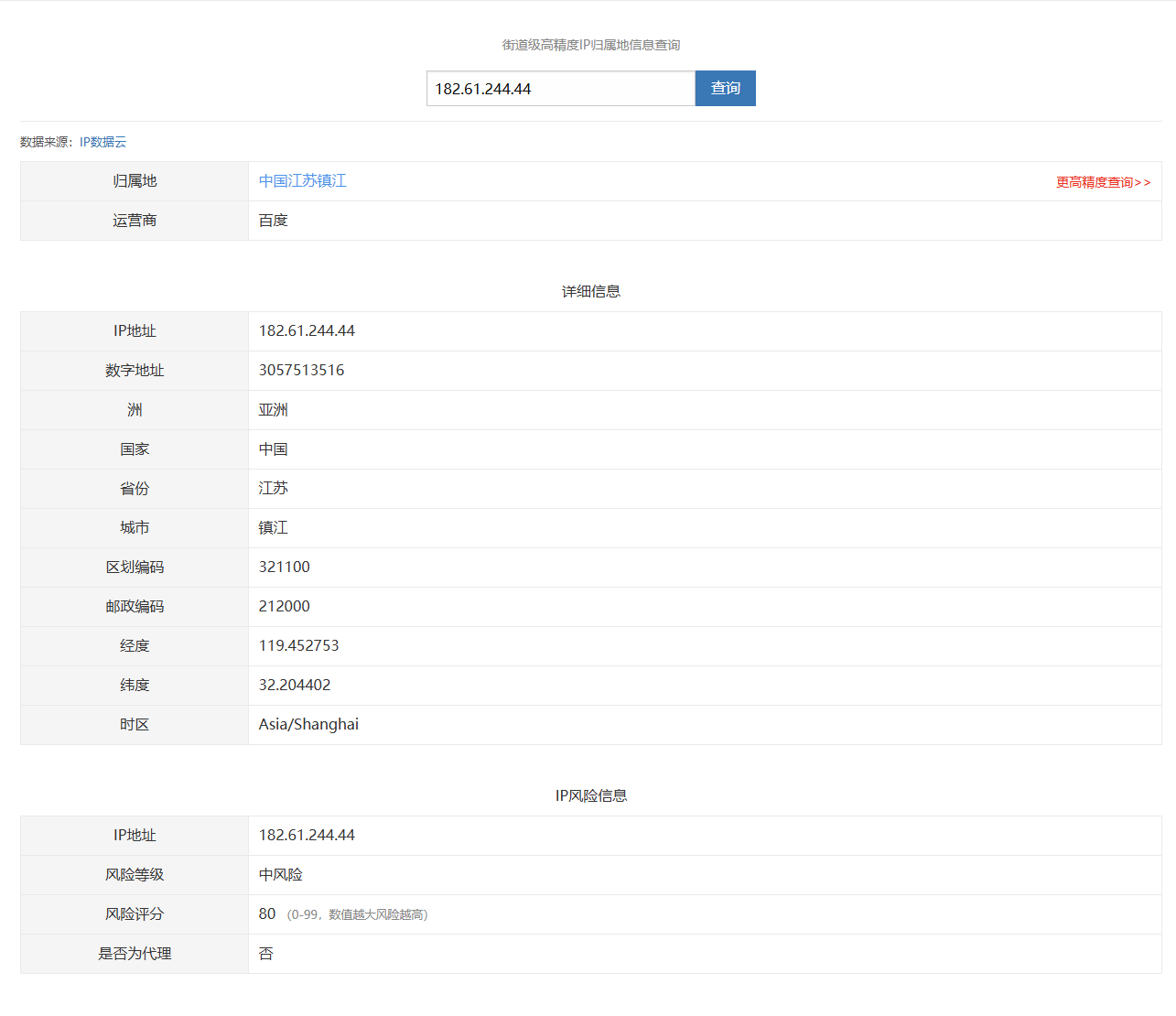The image size is (1176, 1016).
Task: Click the 中国江苏镇江 location link
Action: (302, 180)
